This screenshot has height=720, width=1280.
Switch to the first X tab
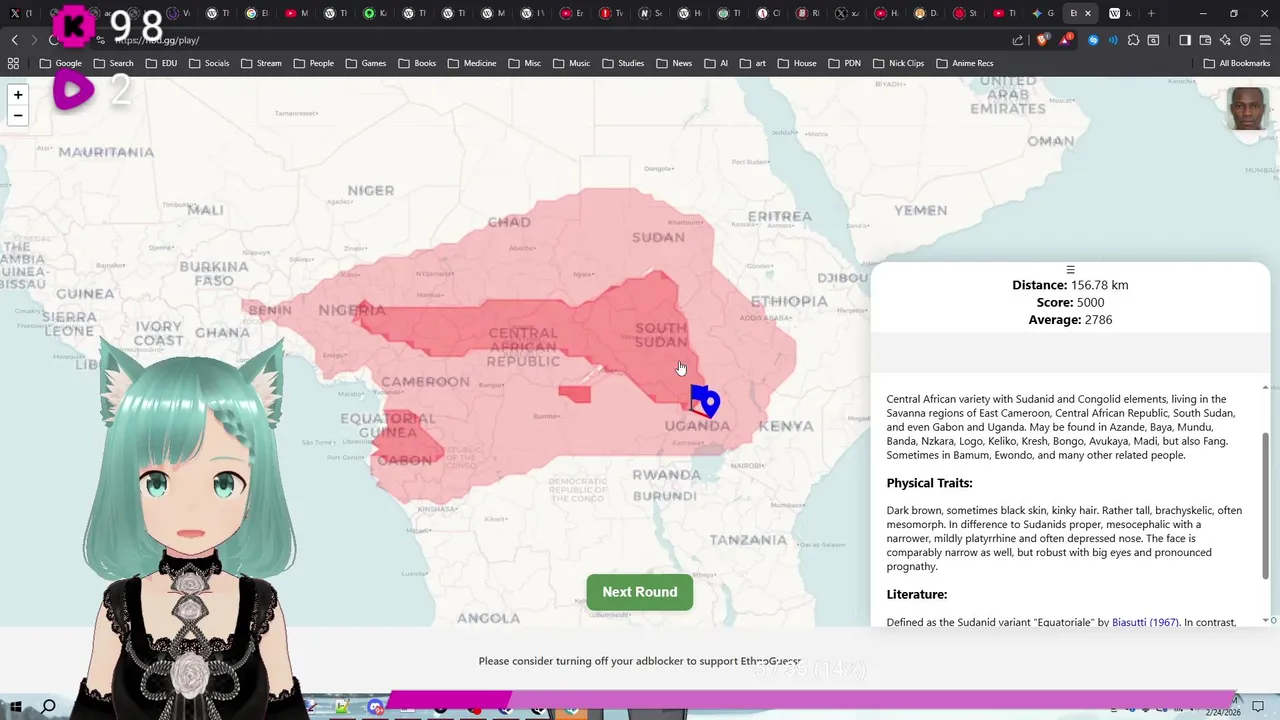click(20, 13)
